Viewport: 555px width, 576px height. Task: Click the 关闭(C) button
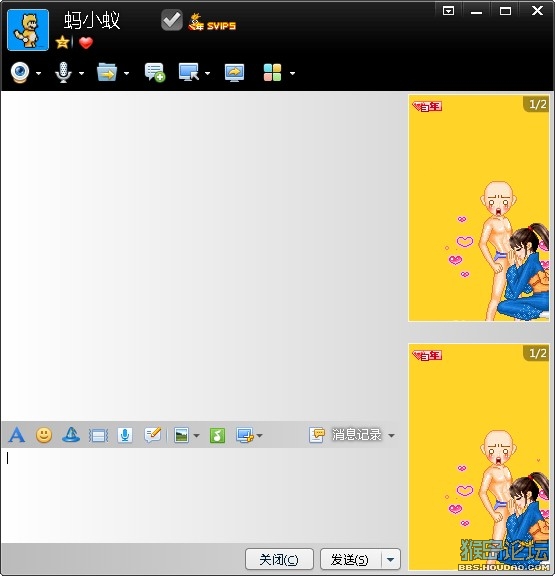pos(279,560)
